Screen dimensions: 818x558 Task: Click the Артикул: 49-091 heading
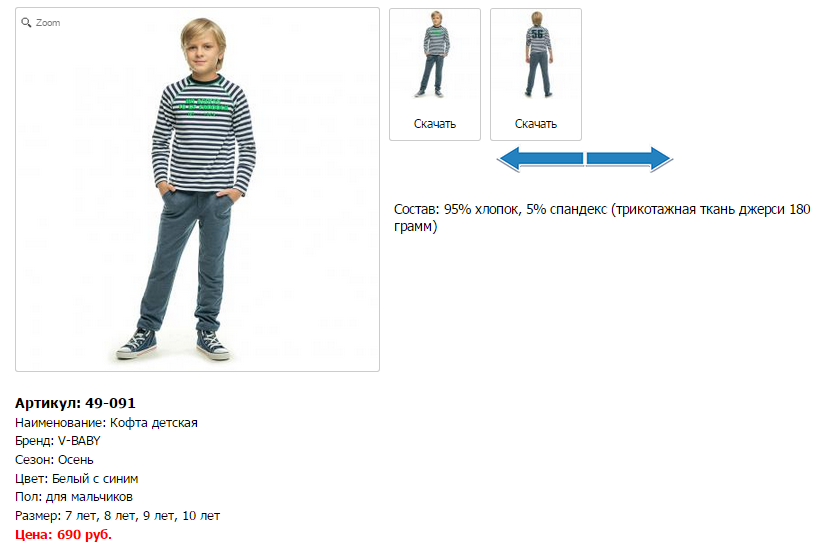point(75,403)
